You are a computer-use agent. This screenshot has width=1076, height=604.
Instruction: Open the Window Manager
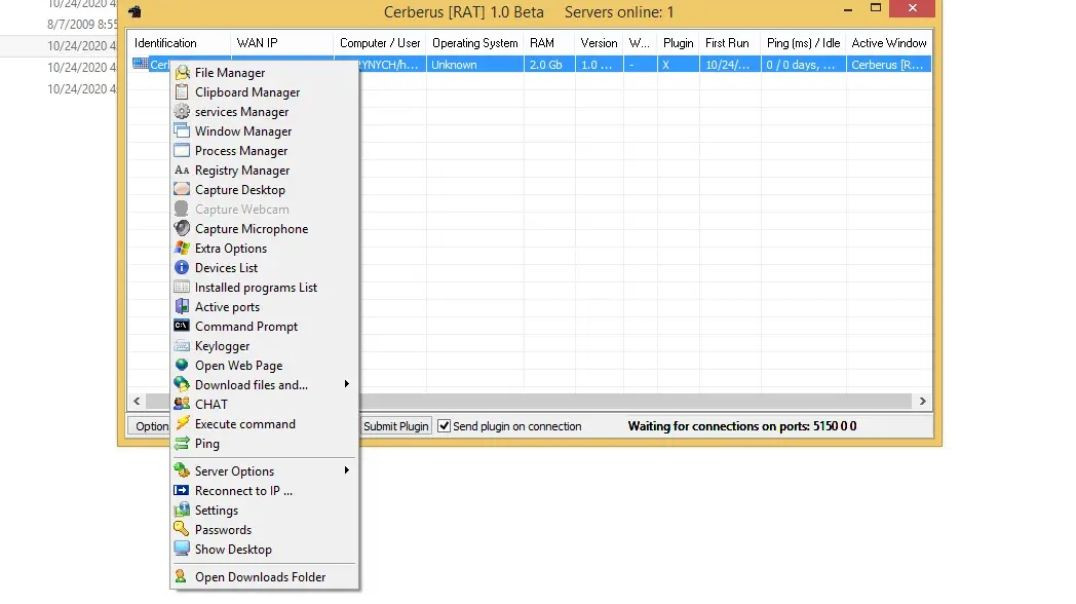pyautogui.click(x=243, y=131)
